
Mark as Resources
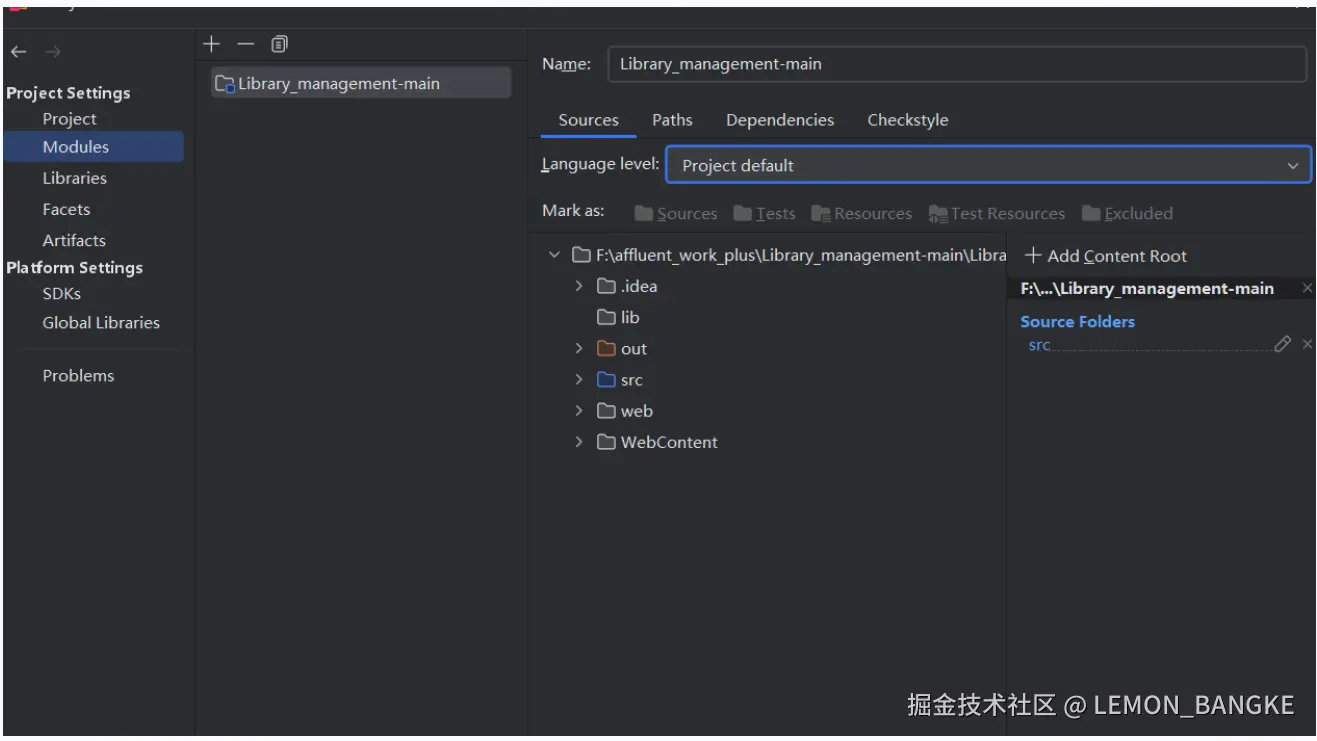(x=861, y=213)
